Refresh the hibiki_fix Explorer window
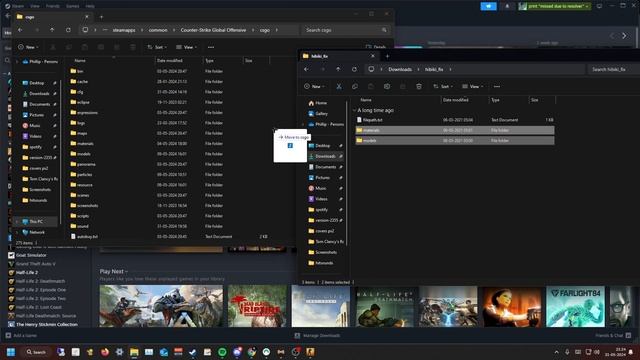 pyautogui.click(x=354, y=69)
